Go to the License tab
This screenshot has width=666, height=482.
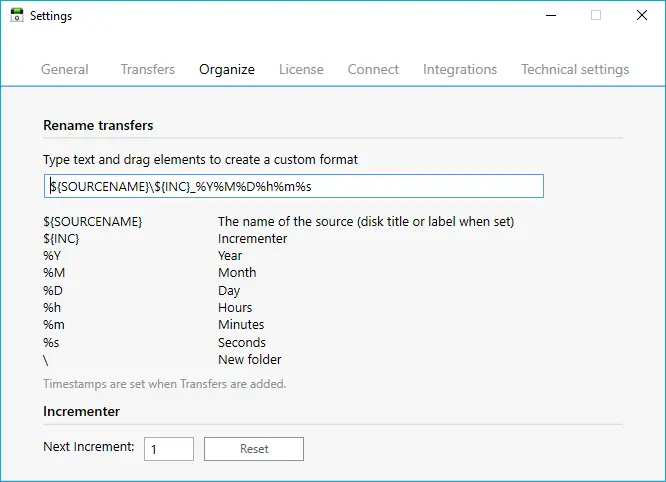301,69
